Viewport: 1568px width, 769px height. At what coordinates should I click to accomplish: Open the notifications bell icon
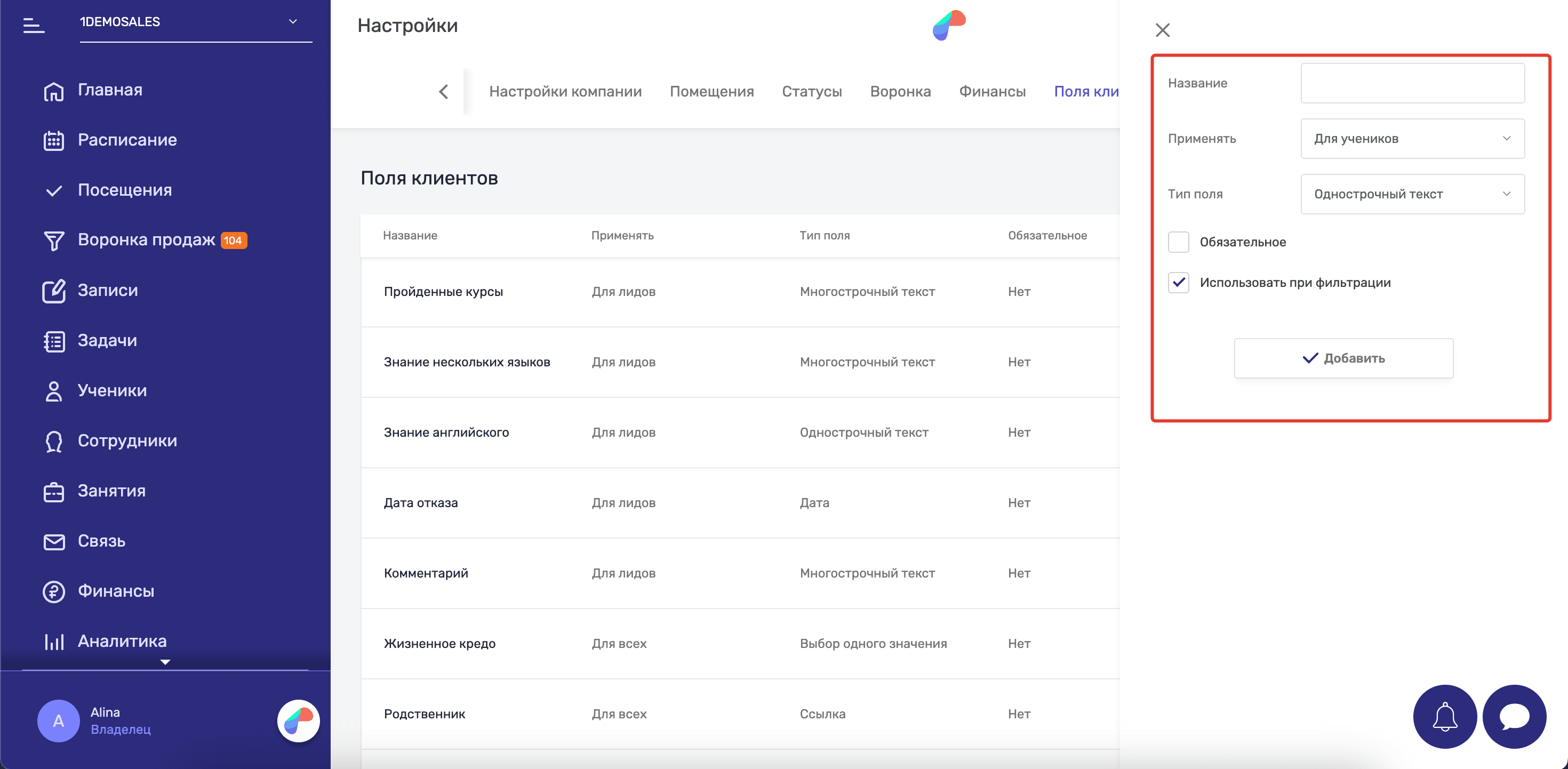1444,716
